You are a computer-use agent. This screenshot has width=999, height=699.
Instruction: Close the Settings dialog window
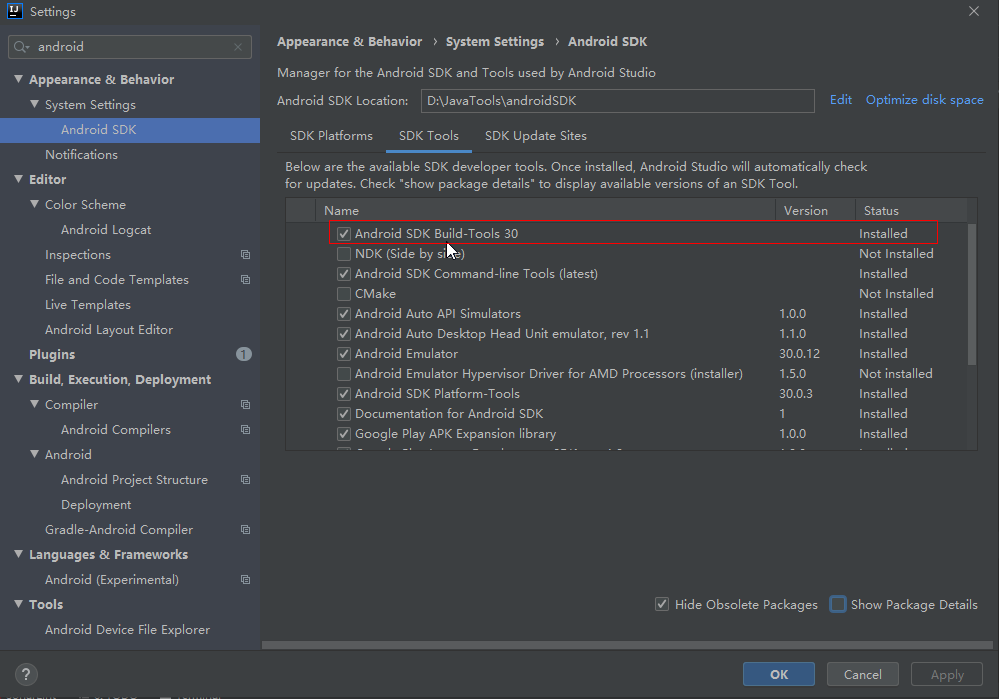tap(974, 11)
